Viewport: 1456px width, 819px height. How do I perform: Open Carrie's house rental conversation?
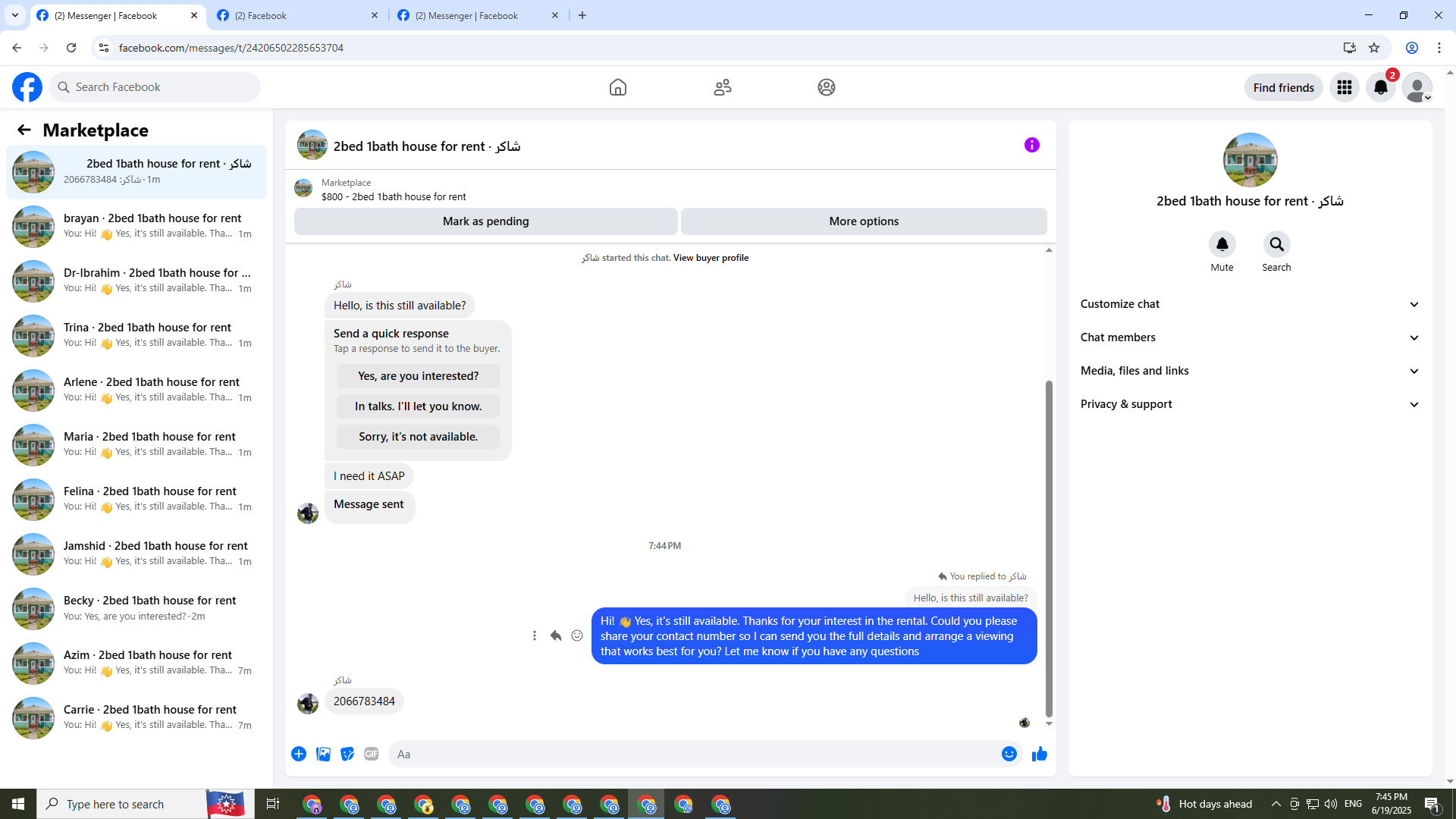point(136,717)
